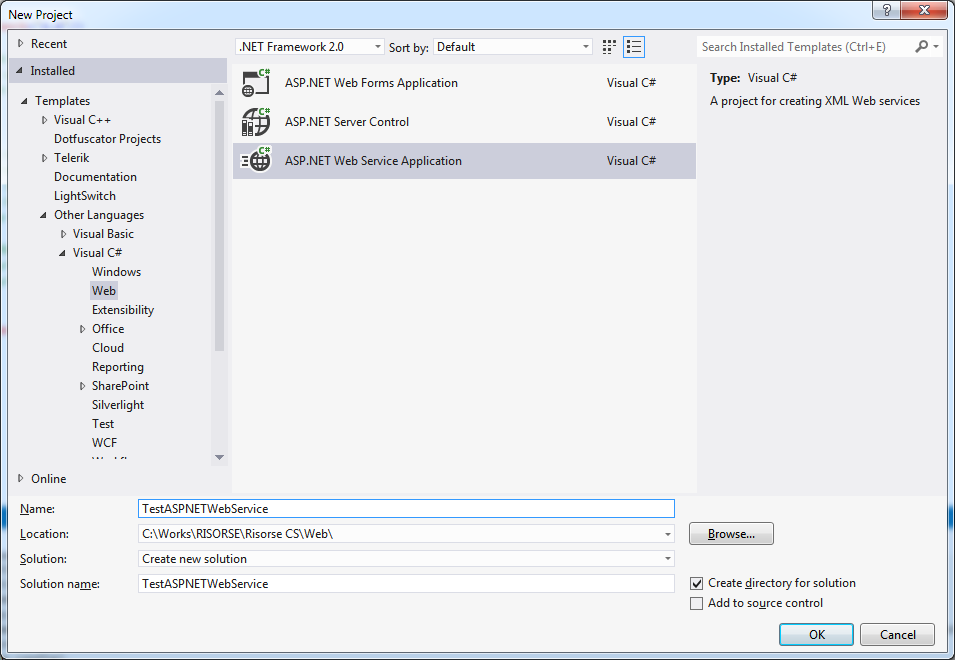Expand the Visual Basic node
Screen dimensions: 955x660
(63, 234)
